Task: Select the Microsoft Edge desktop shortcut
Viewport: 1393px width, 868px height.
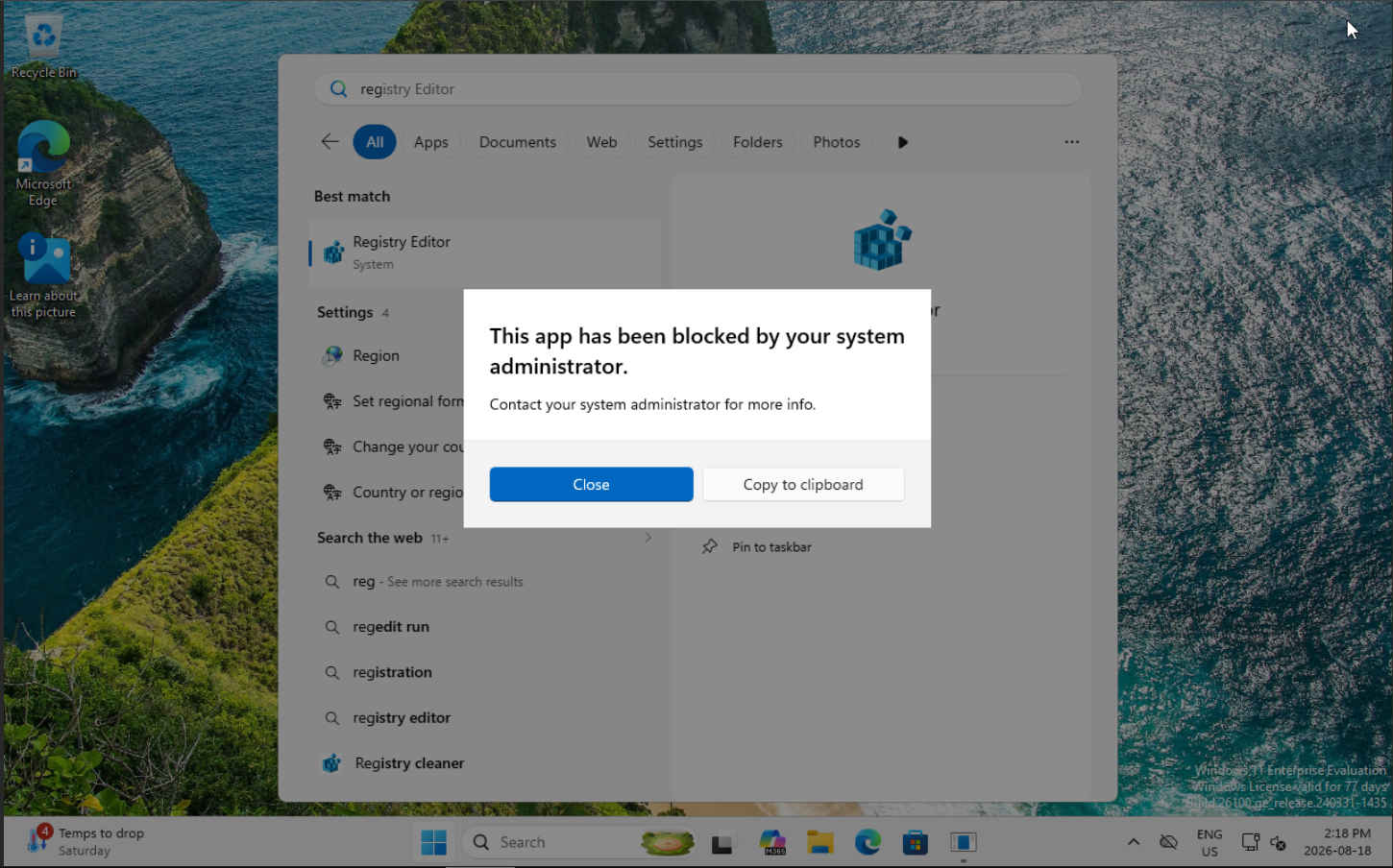Action: click(43, 163)
